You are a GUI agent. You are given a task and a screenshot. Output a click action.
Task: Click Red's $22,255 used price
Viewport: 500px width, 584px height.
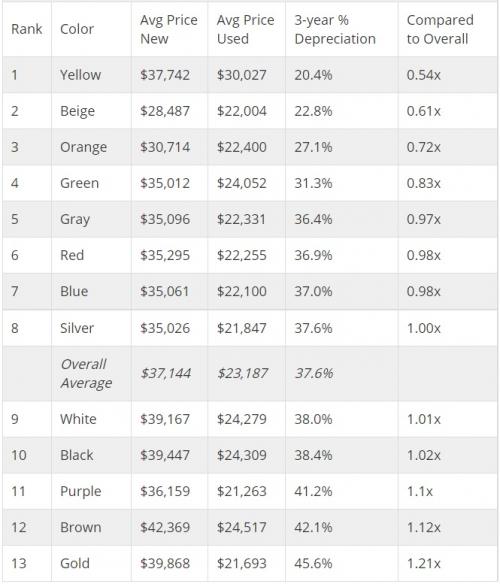tap(242, 256)
